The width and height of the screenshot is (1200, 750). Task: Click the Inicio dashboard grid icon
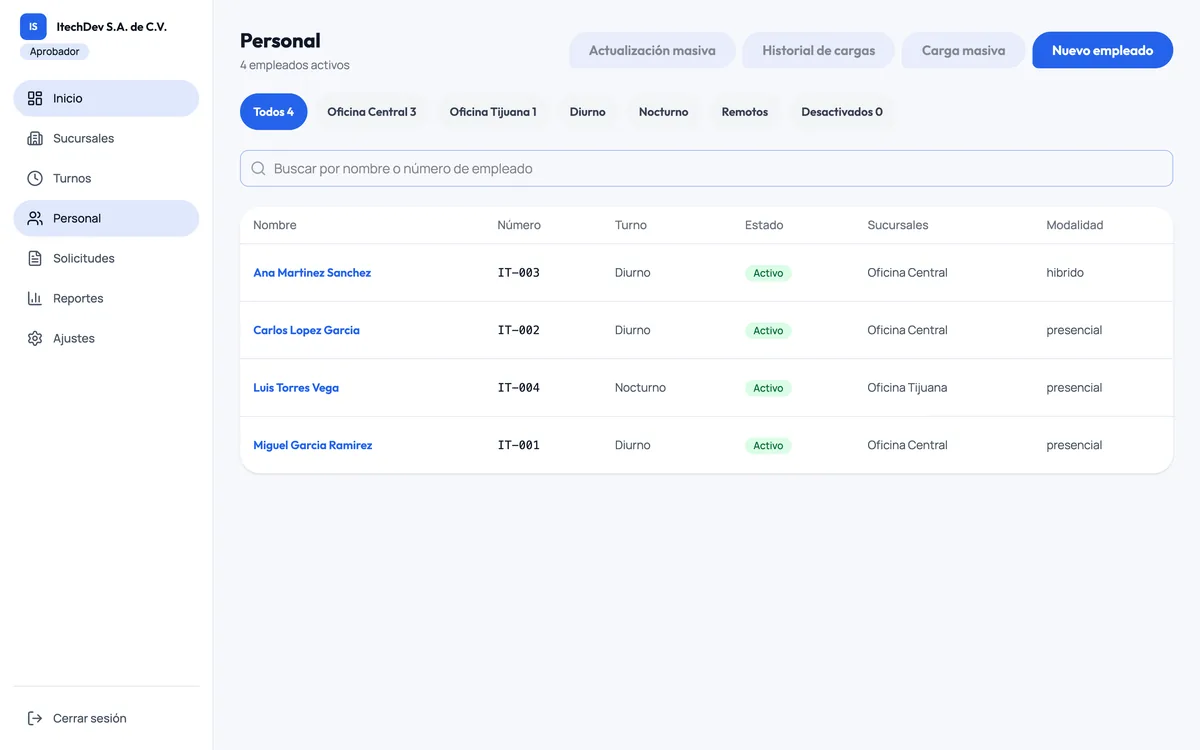(35, 98)
